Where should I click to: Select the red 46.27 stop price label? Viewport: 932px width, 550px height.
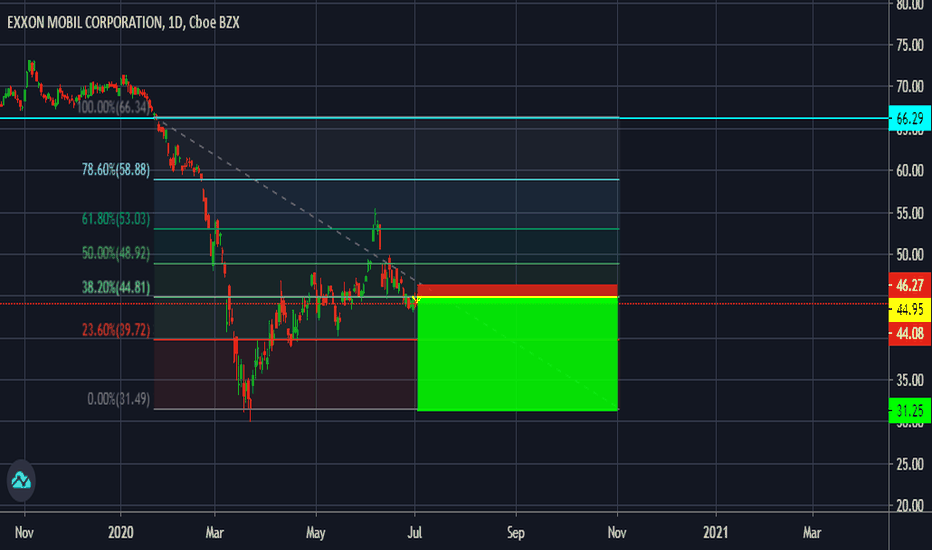coord(909,285)
